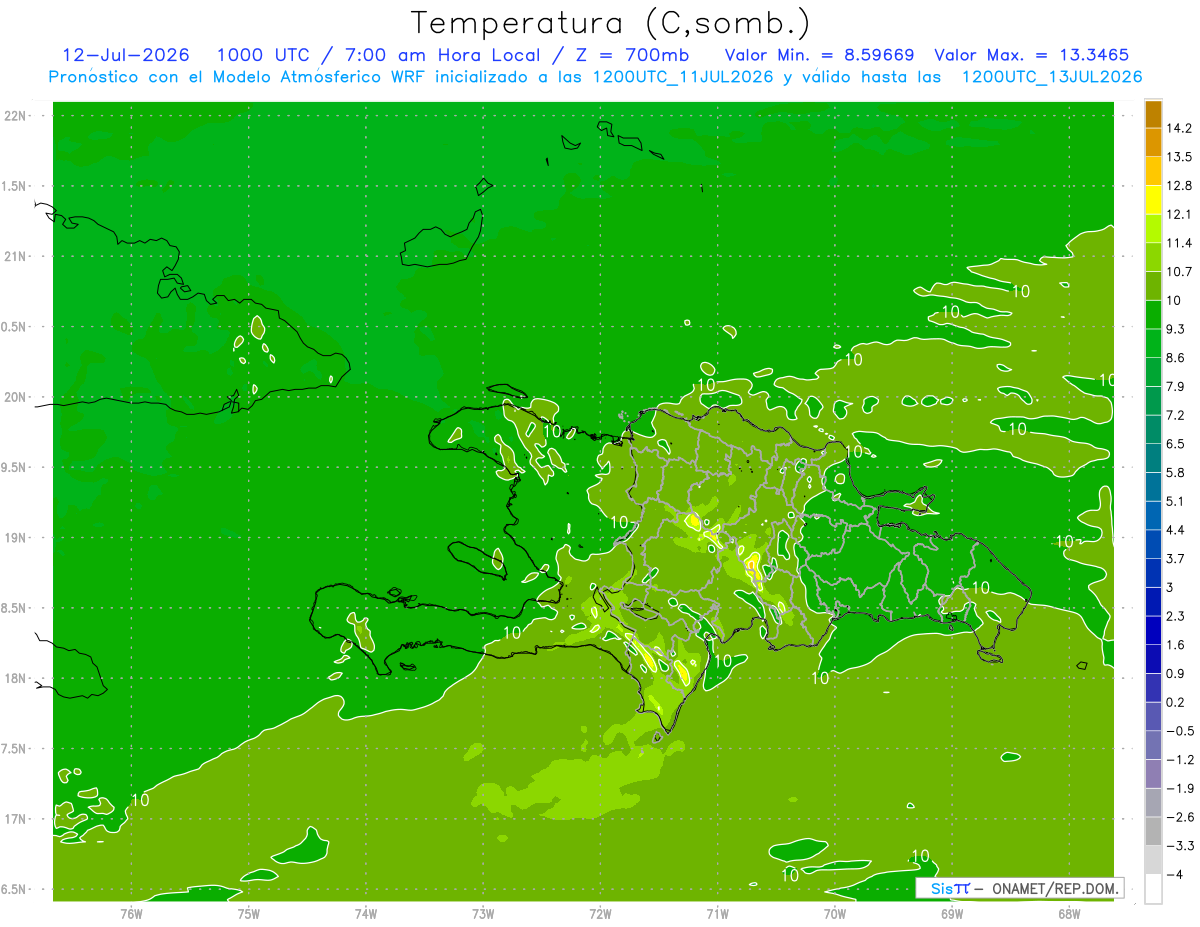Click the "0.9" colorbar value
This screenshot has height=927, width=1200.
click(x=1175, y=673)
